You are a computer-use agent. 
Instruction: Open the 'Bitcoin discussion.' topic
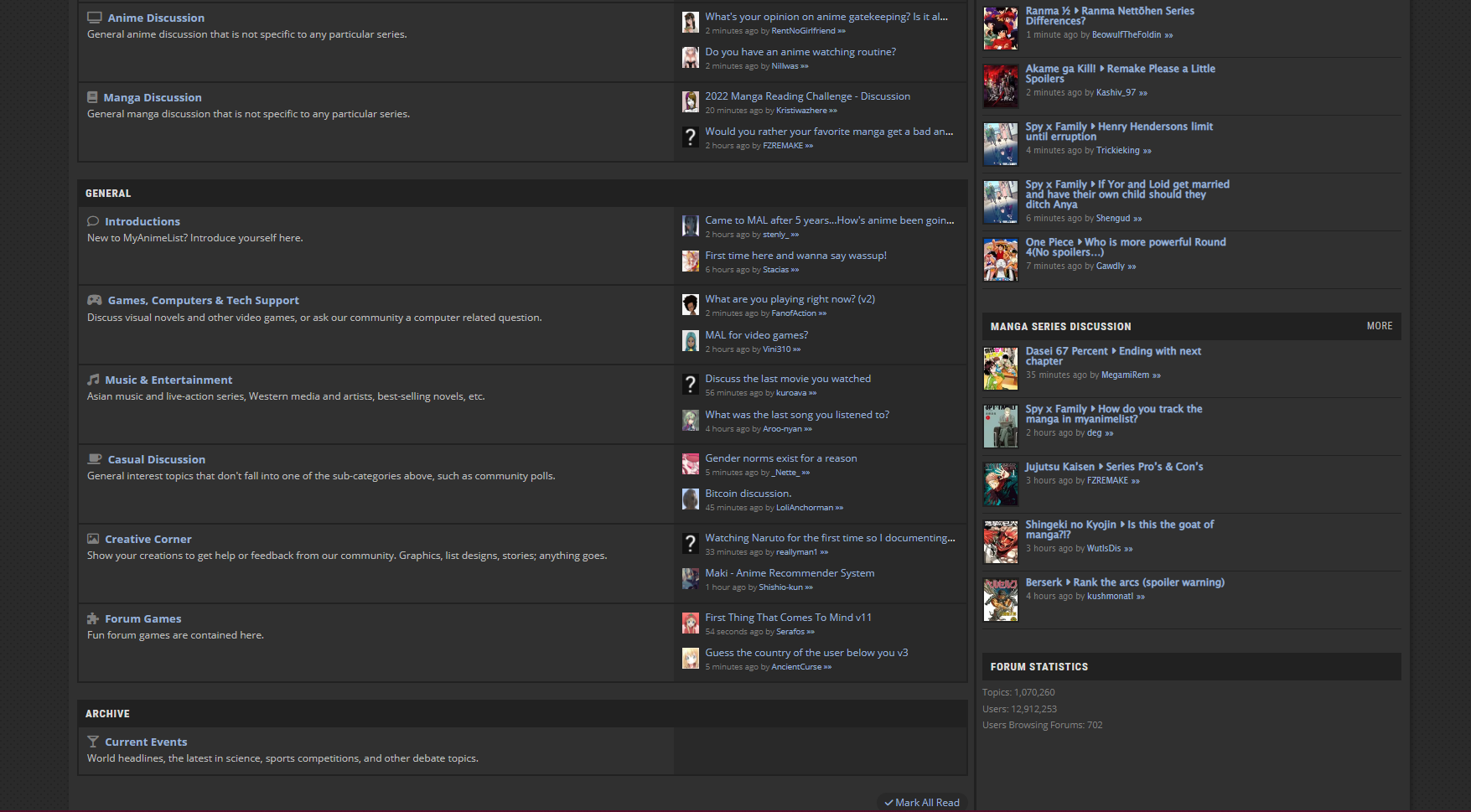pyautogui.click(x=748, y=494)
